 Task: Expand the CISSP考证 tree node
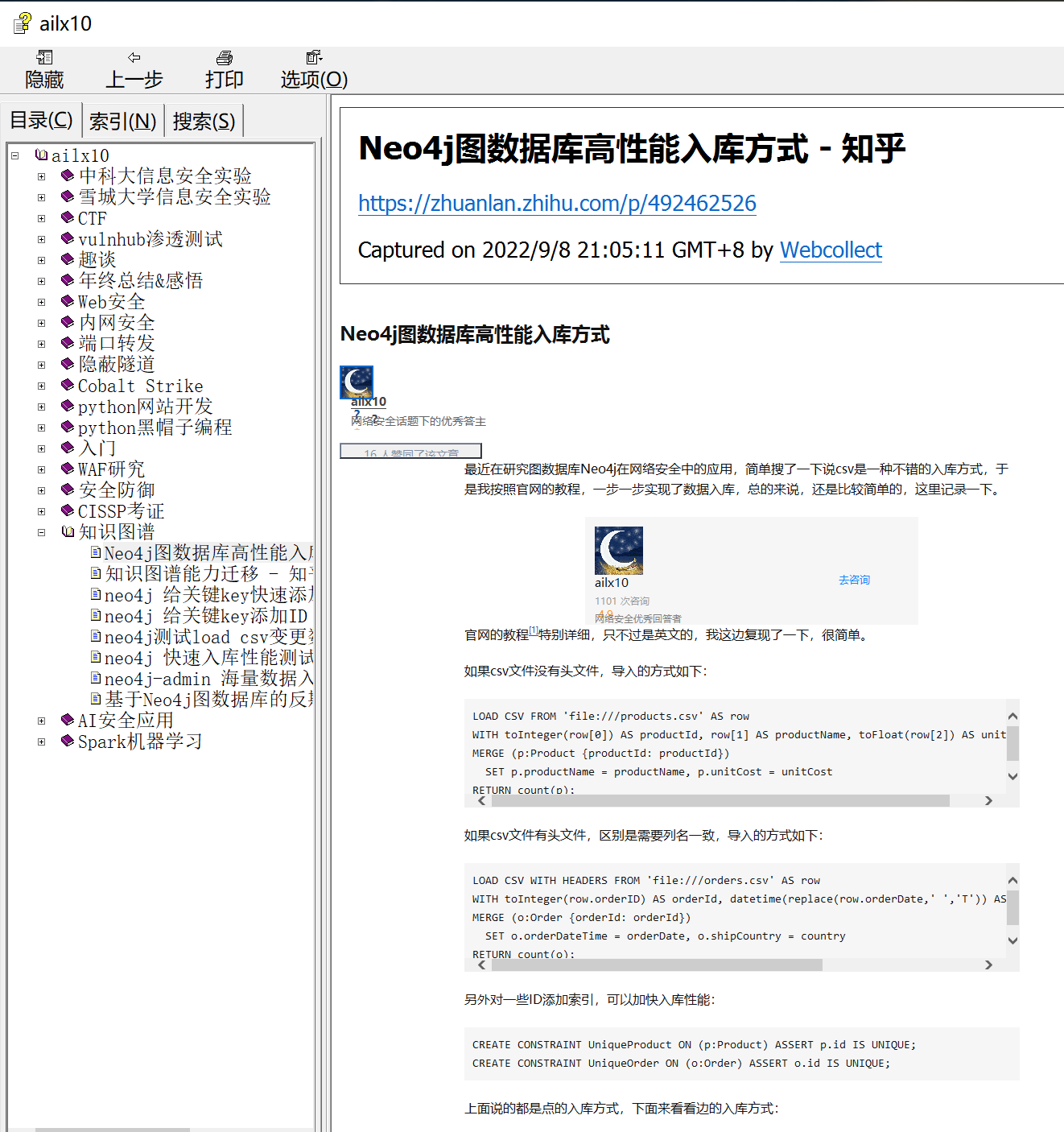(x=41, y=511)
